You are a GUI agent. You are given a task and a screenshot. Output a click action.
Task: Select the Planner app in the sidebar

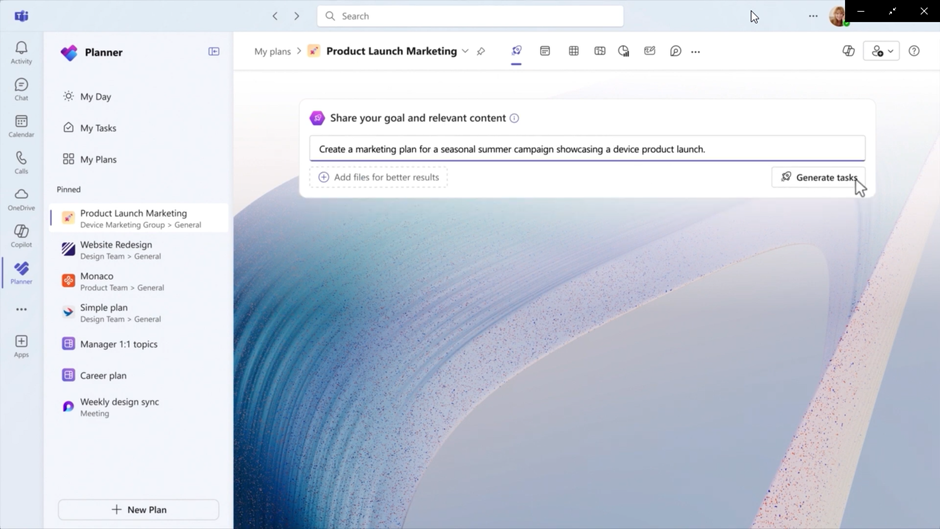[x=21, y=273]
